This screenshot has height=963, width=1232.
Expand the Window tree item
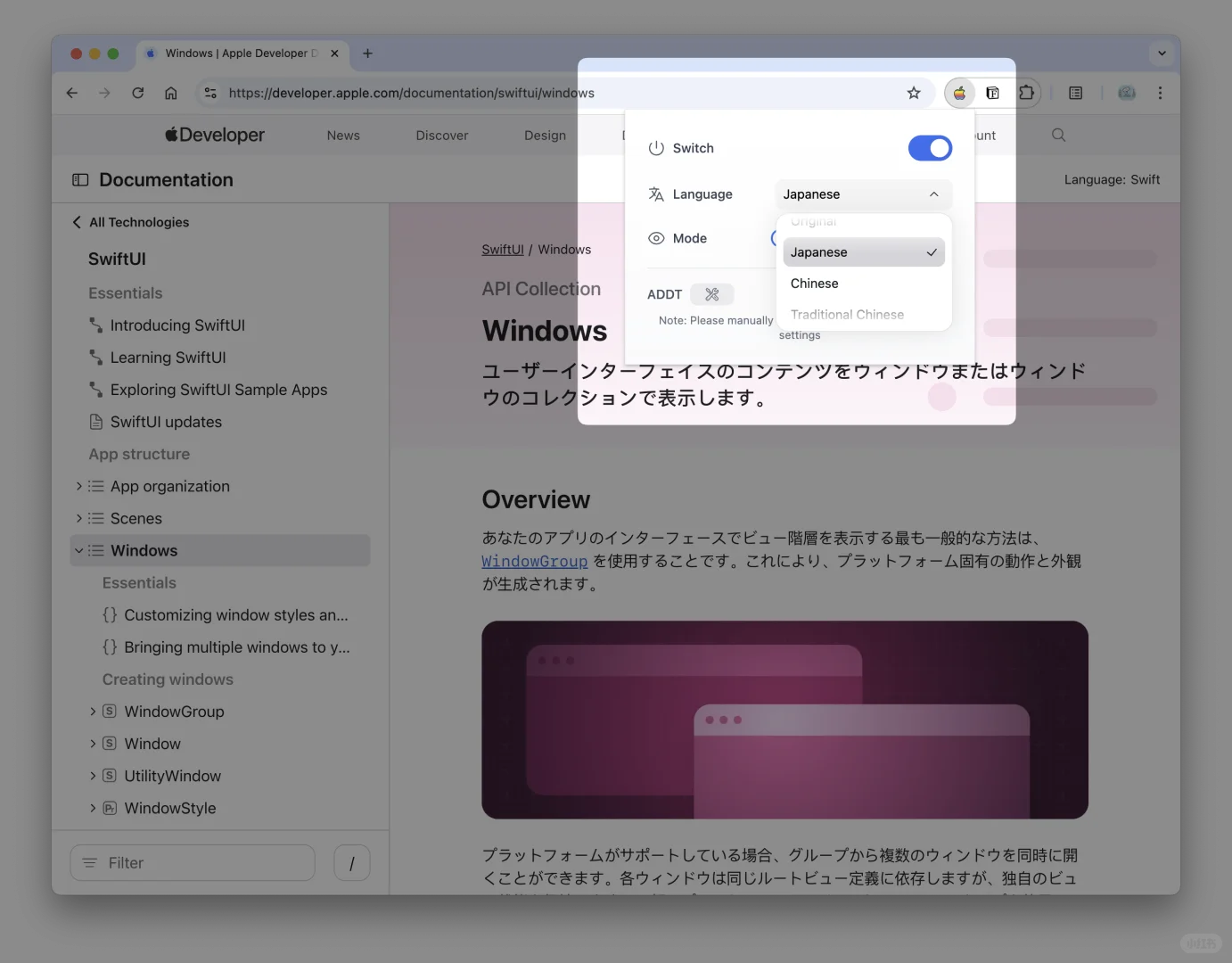point(93,744)
